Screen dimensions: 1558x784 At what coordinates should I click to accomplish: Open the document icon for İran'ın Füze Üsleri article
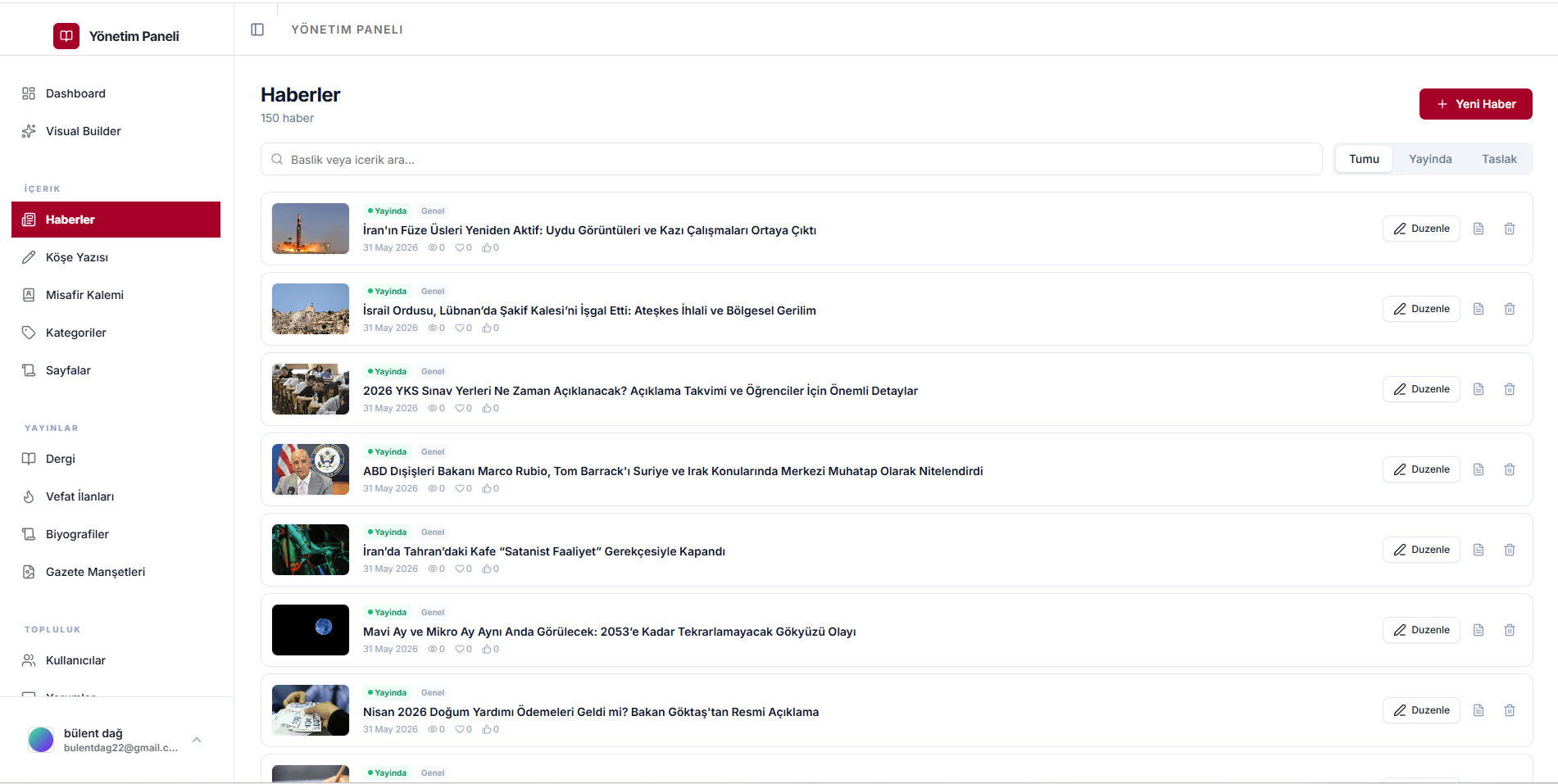coord(1479,229)
